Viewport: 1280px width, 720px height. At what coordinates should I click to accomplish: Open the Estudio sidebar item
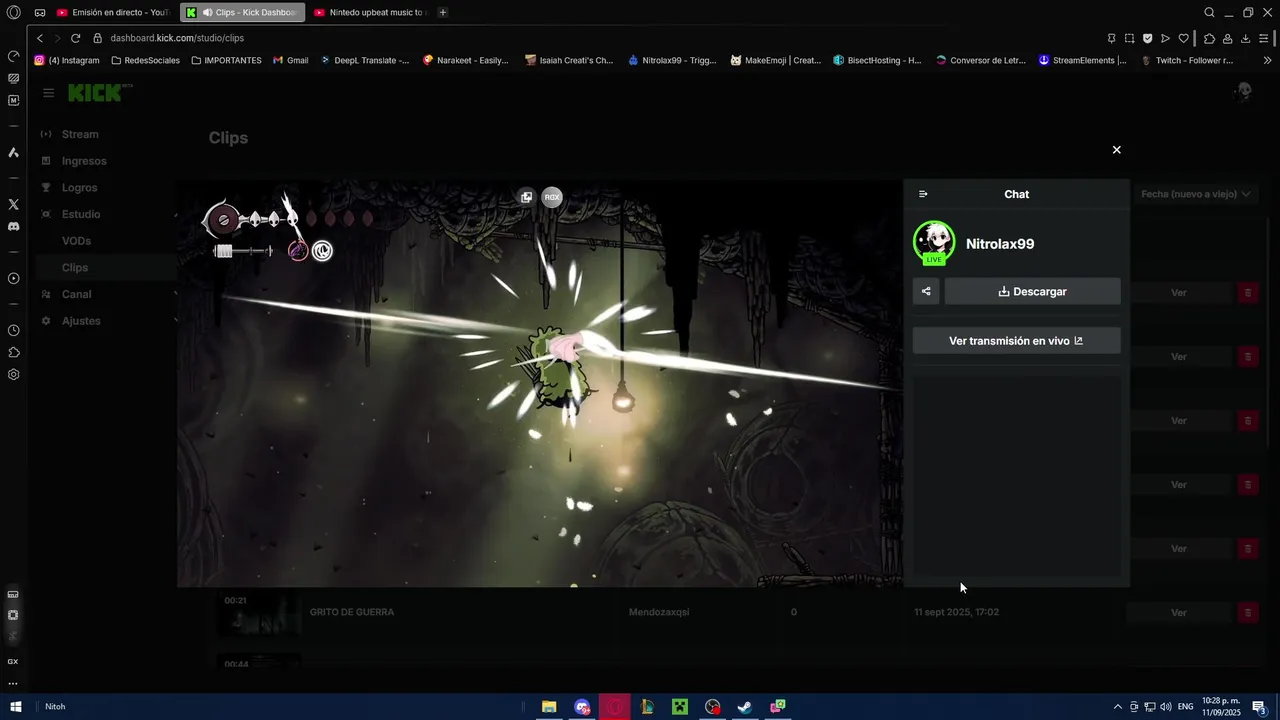tap(81, 214)
